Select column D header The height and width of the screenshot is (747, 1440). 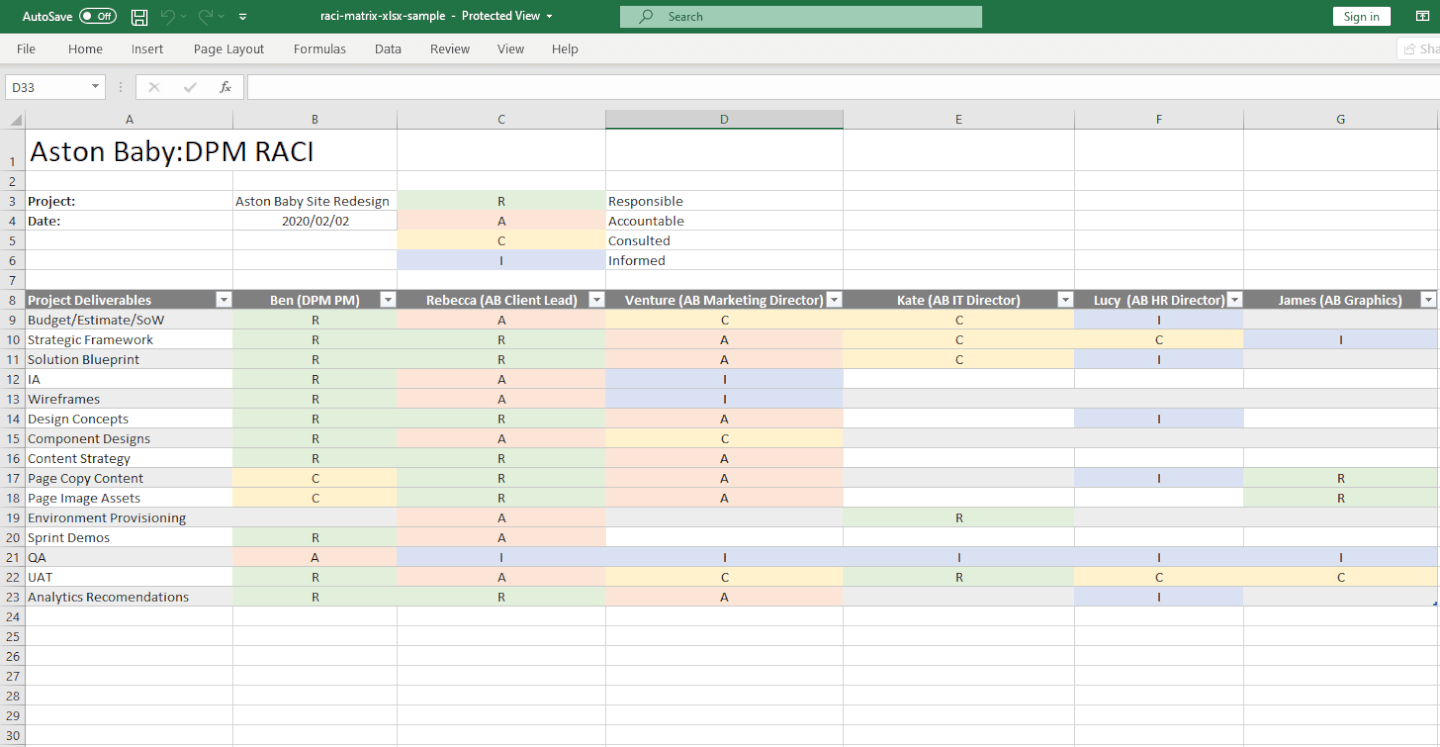coord(724,120)
